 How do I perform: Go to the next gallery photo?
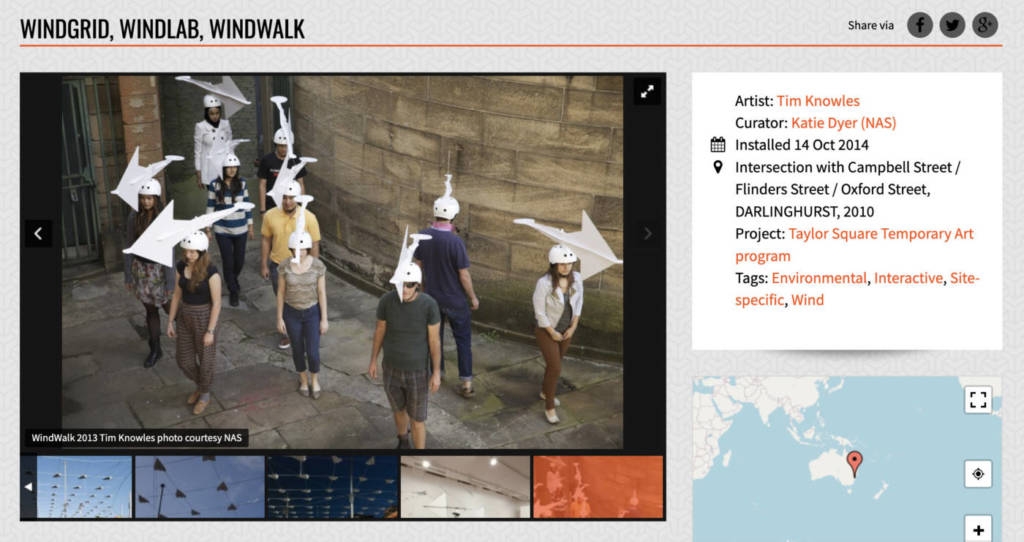point(647,233)
